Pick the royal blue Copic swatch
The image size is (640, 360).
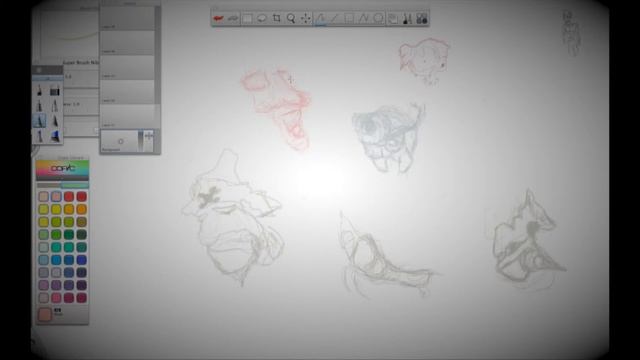tap(81, 260)
